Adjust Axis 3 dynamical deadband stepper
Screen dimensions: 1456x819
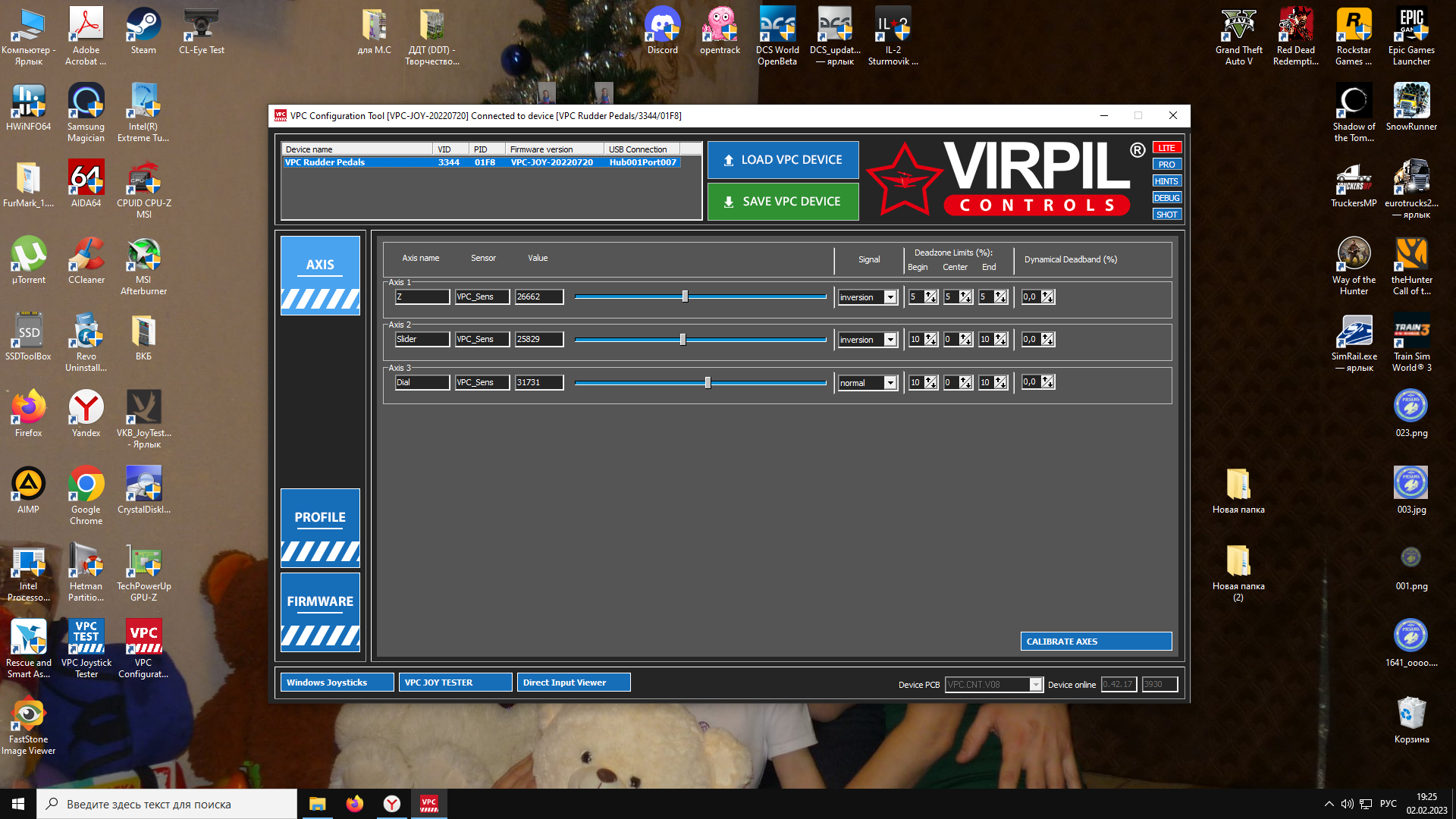click(x=1047, y=382)
